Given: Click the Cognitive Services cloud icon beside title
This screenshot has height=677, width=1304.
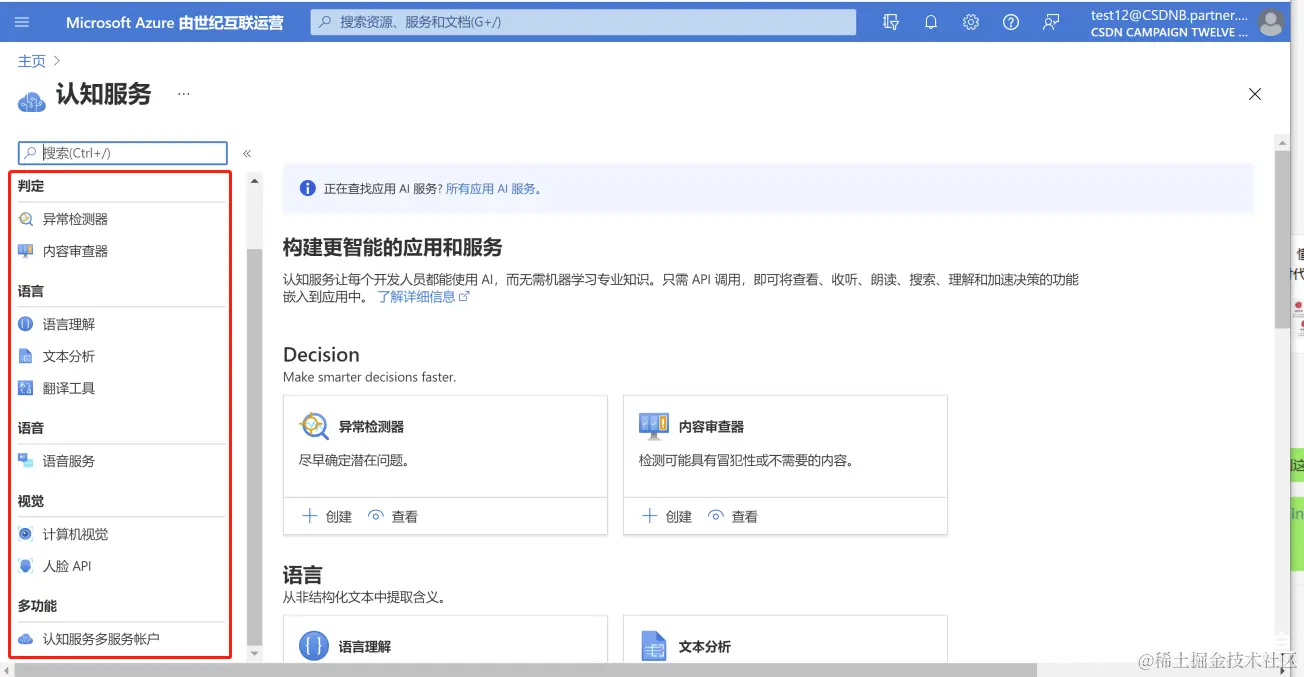Looking at the screenshot, I should [32, 100].
